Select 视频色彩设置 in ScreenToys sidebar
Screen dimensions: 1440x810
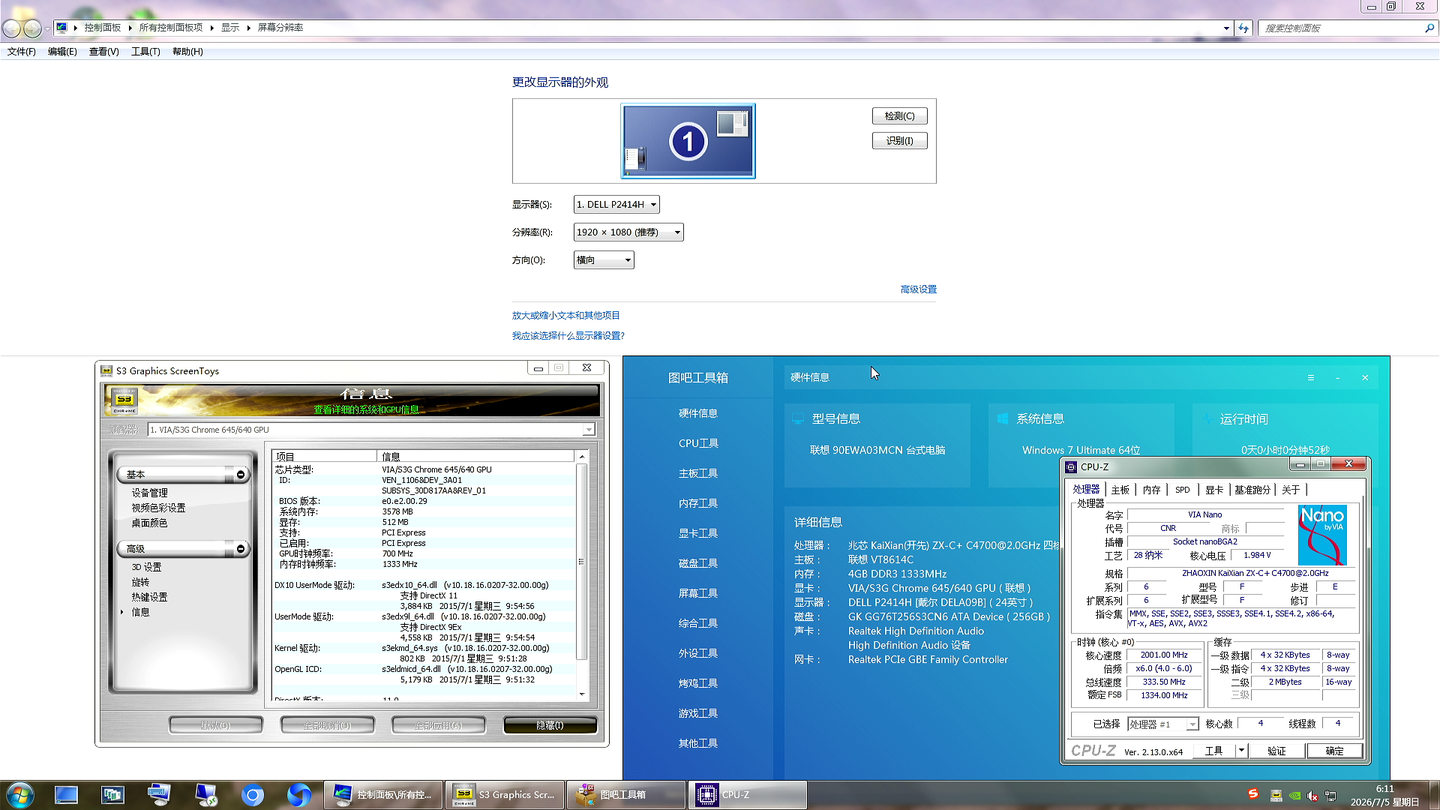point(159,508)
